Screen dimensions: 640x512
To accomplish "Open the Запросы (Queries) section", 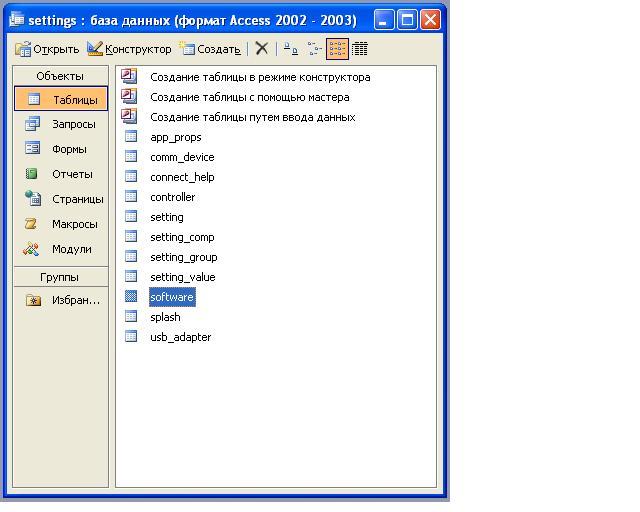I will pos(61,125).
